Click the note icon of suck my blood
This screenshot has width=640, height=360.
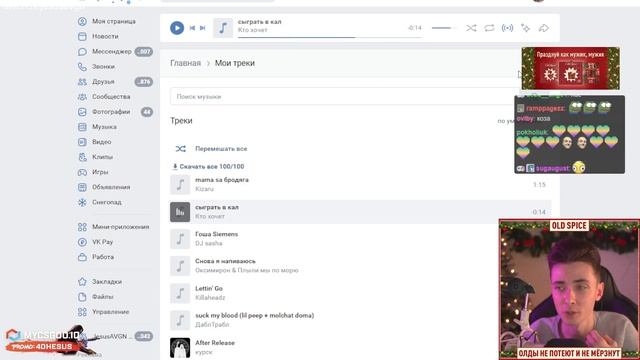pos(180,320)
